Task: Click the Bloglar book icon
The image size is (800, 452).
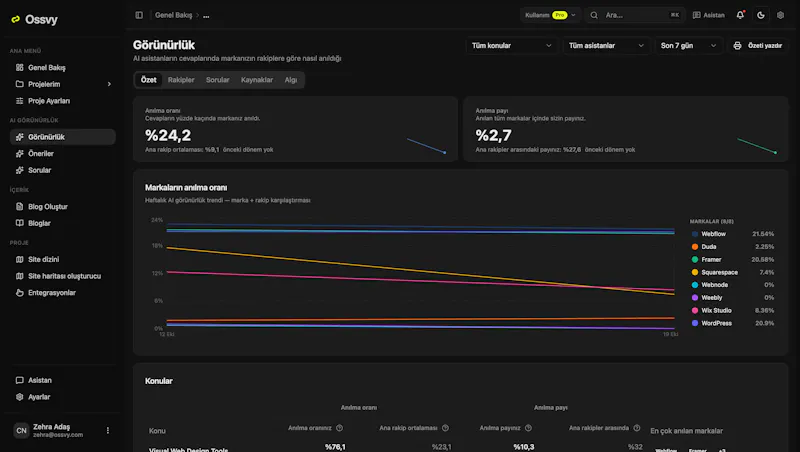Action: tap(19, 223)
